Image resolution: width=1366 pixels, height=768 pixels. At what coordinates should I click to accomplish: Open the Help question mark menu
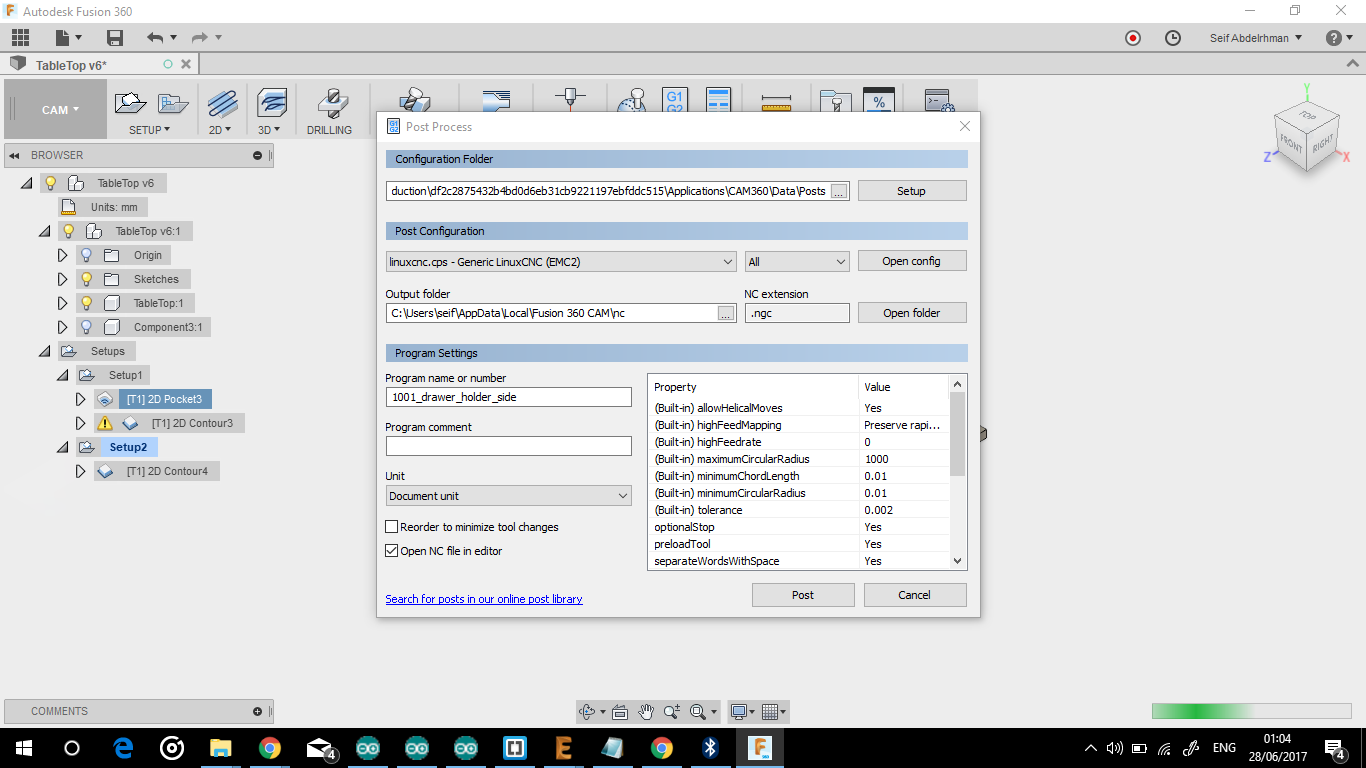pyautogui.click(x=1340, y=38)
